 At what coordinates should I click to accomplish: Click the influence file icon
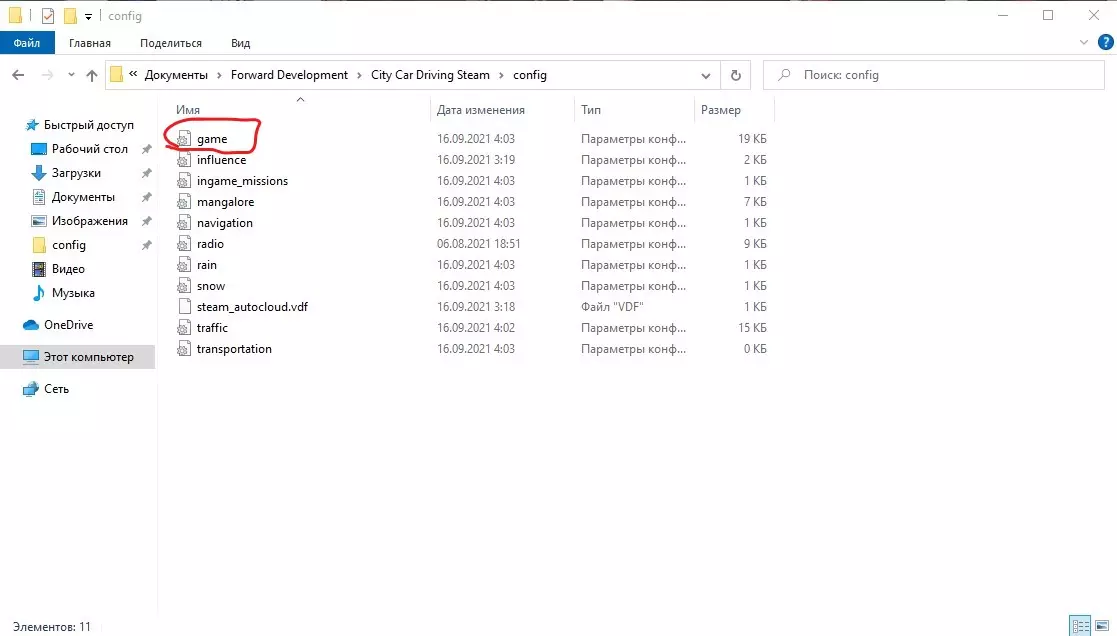point(184,160)
